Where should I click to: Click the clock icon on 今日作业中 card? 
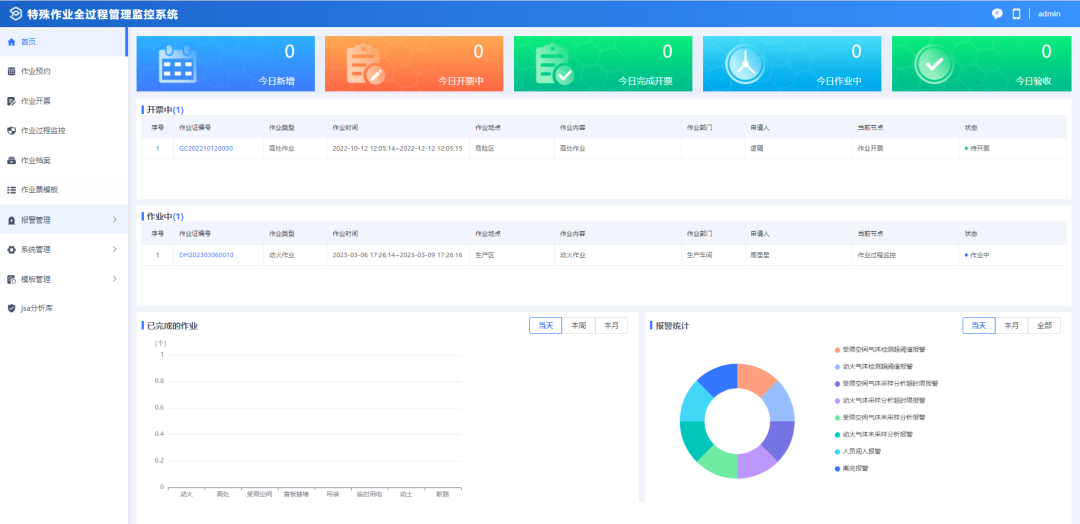point(743,64)
